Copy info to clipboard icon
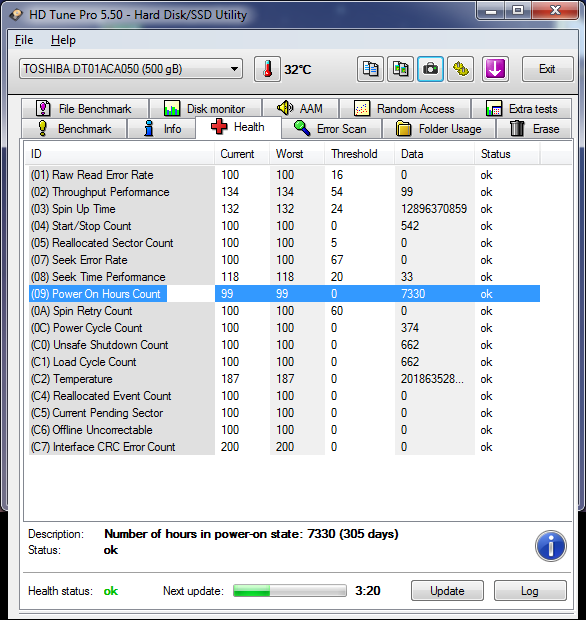 pos(370,69)
